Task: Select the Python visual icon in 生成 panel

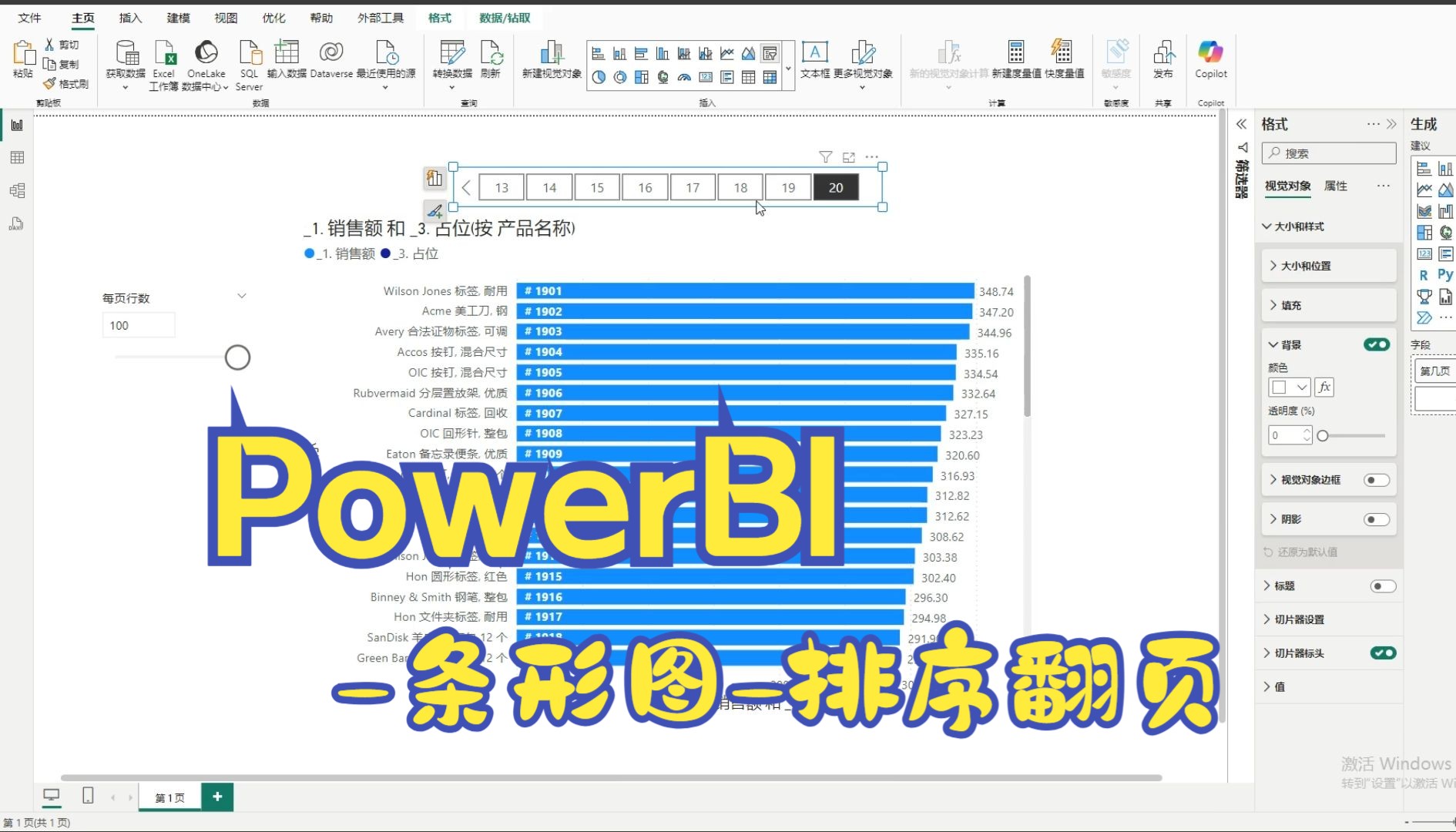Action: (1446, 275)
